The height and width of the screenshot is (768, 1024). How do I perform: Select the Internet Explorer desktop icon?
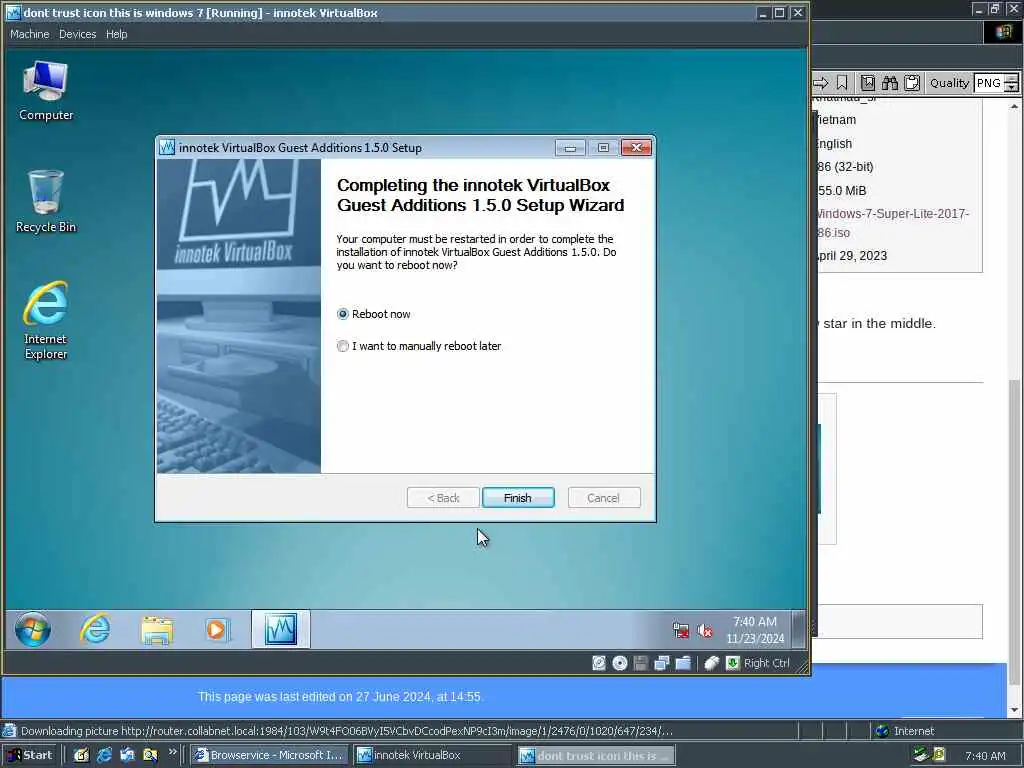46,321
